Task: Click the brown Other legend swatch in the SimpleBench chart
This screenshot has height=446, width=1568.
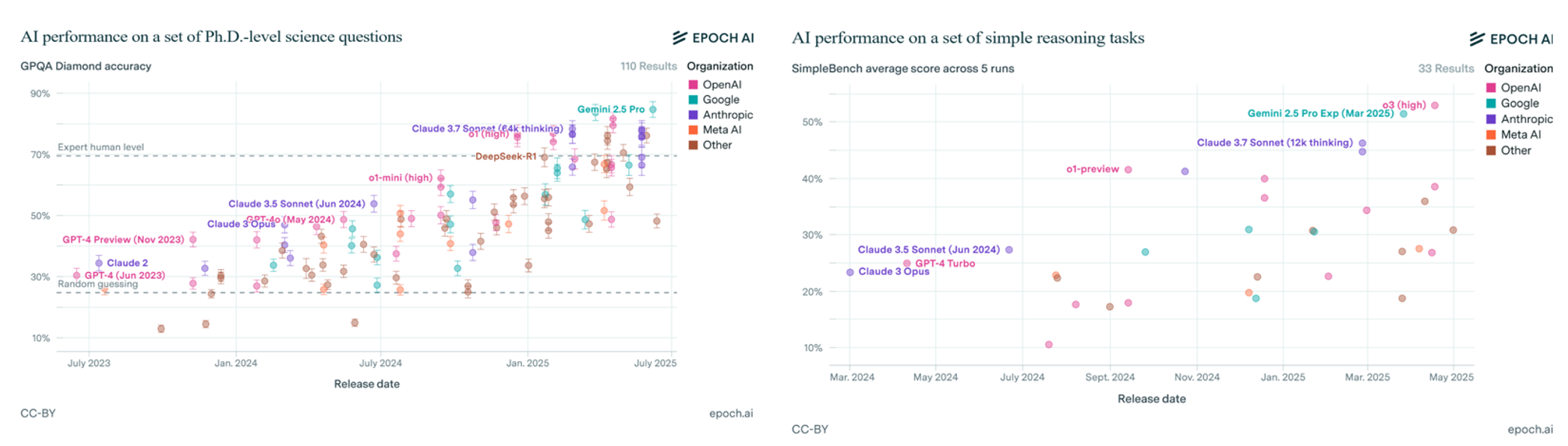Action: point(1491,151)
